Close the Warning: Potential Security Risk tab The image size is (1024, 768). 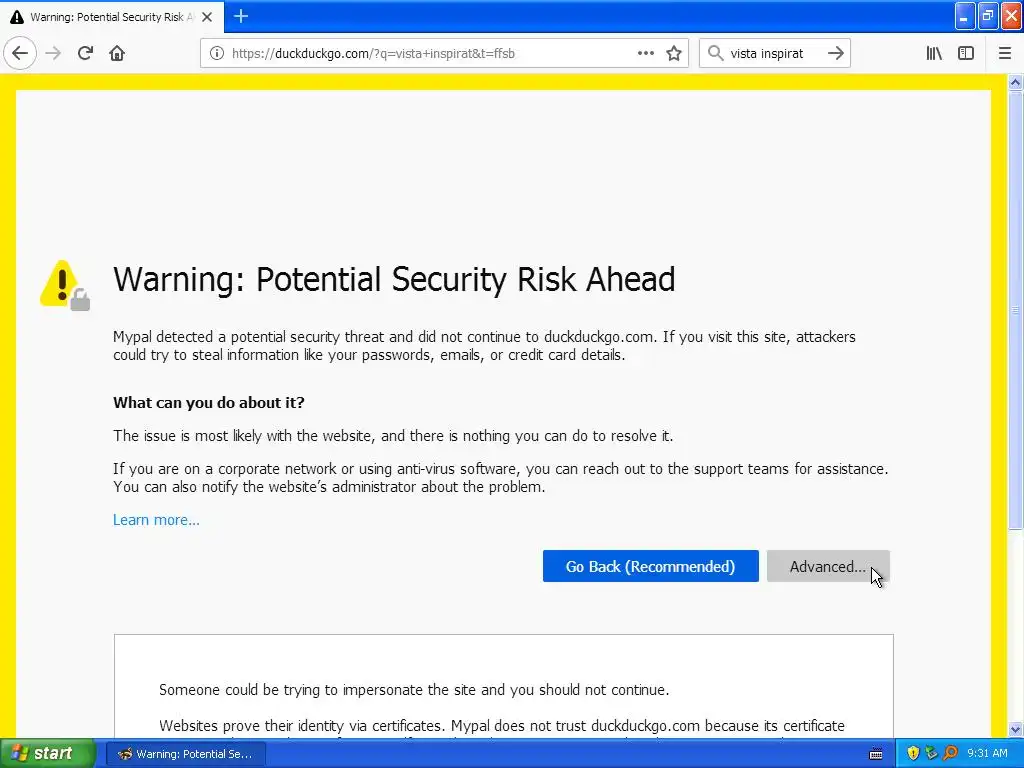click(x=207, y=17)
